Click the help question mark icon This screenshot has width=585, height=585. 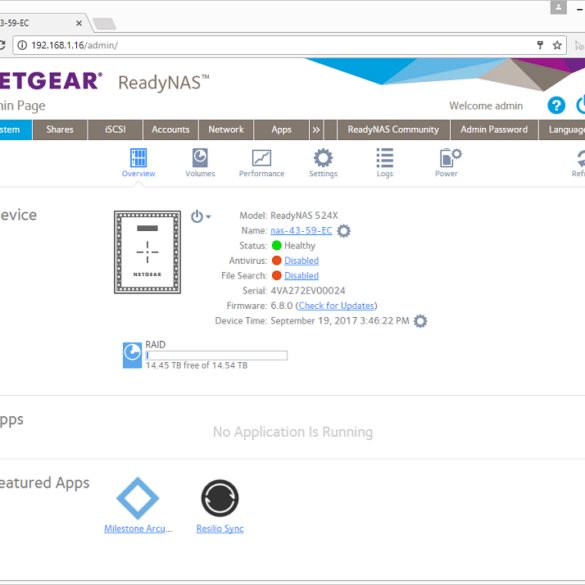point(556,105)
